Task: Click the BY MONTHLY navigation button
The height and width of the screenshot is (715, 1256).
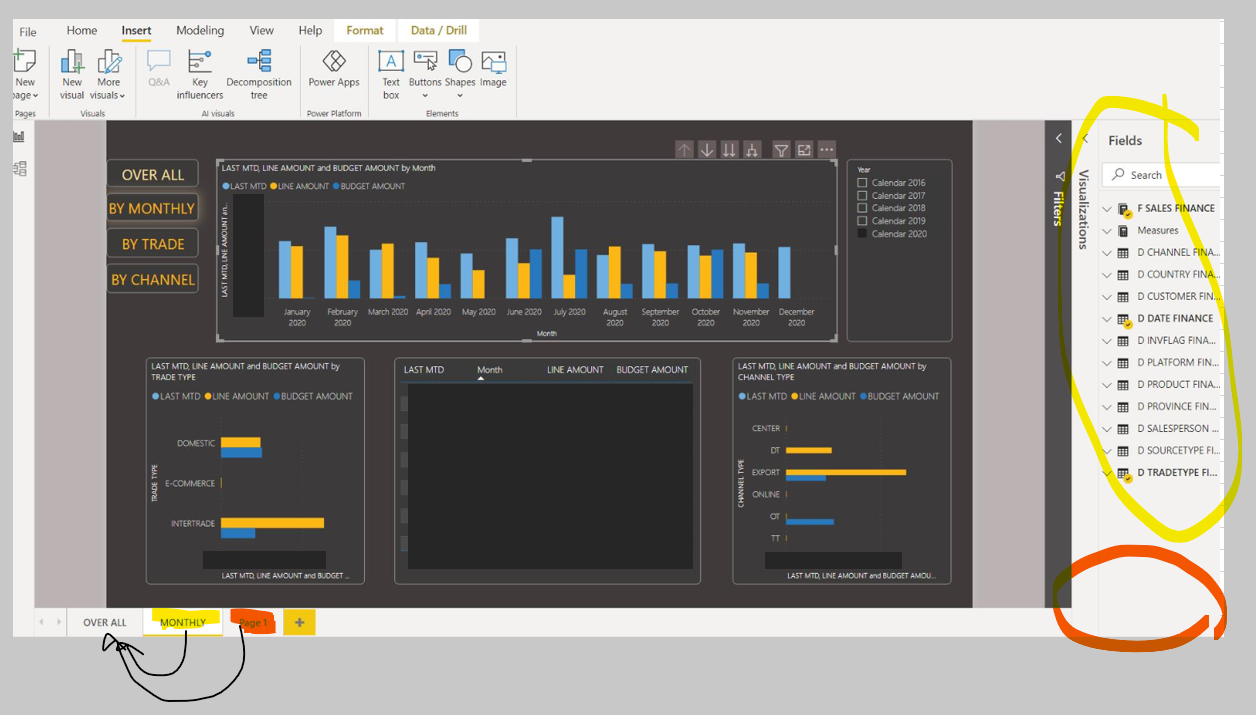Action: click(x=152, y=209)
